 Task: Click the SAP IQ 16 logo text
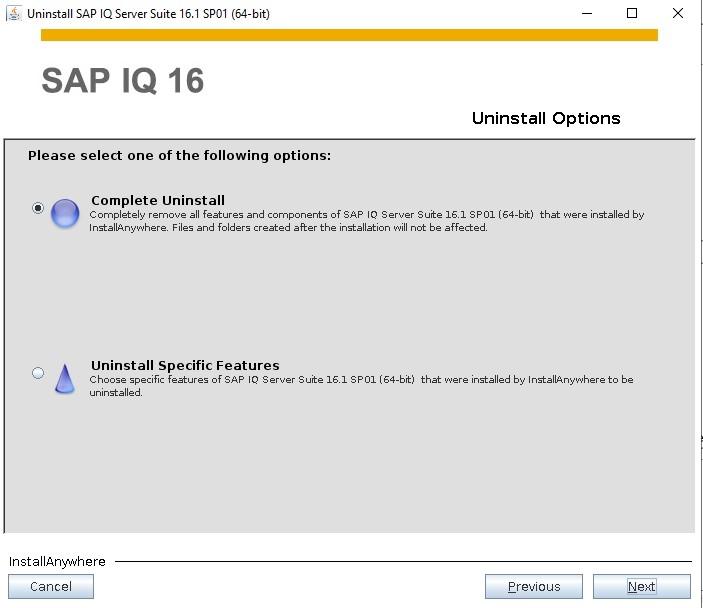click(123, 81)
